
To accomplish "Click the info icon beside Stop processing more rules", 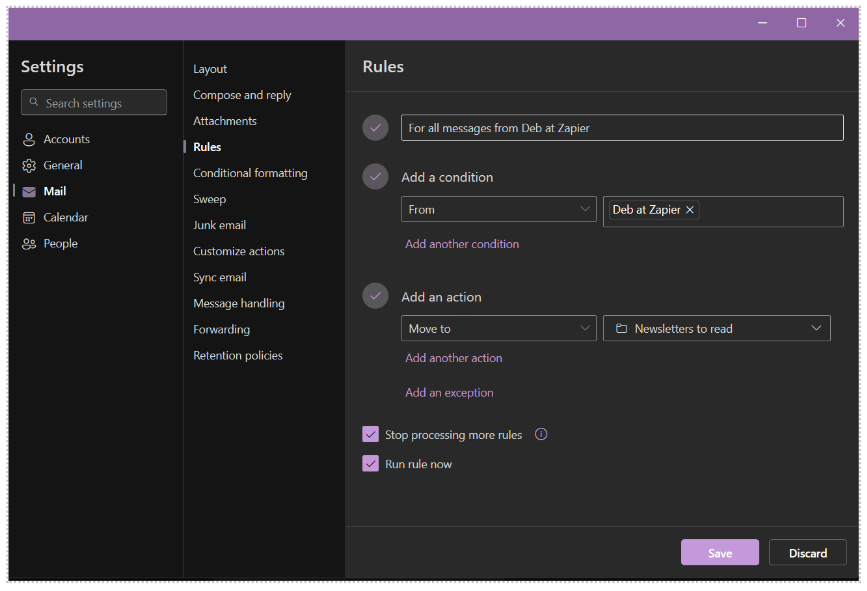I will (541, 434).
